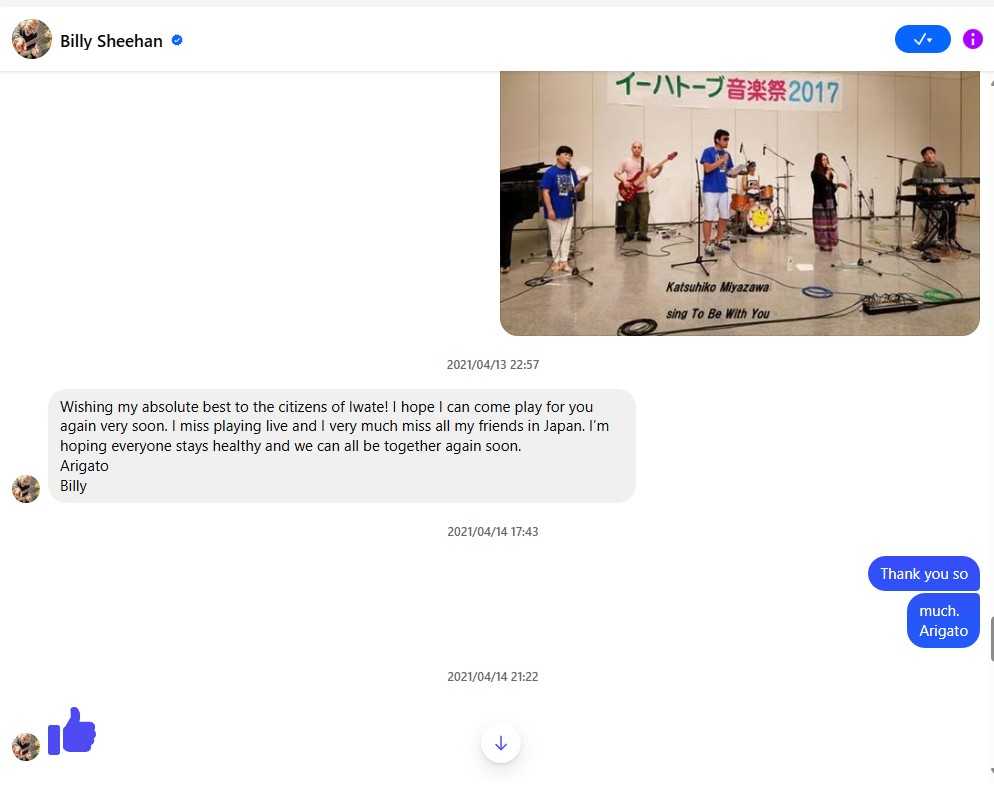This screenshot has width=994, height=793.
Task: Select the "Thank you so" sent bubble
Action: point(924,574)
